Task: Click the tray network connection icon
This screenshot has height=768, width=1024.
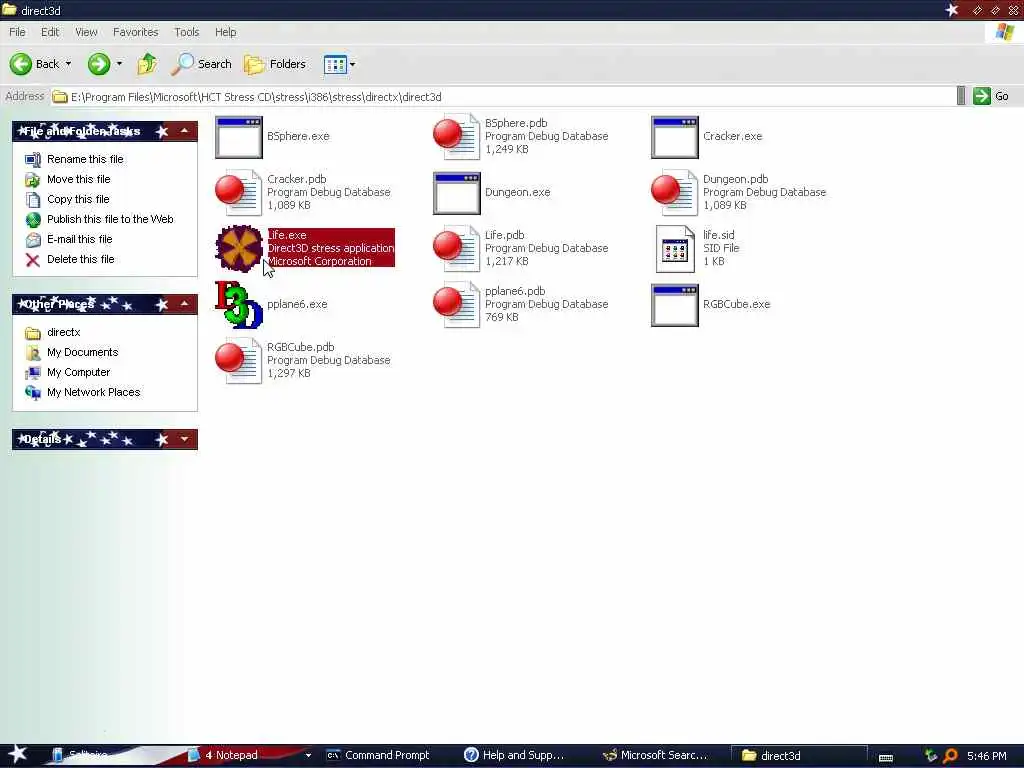Action: tap(931, 756)
